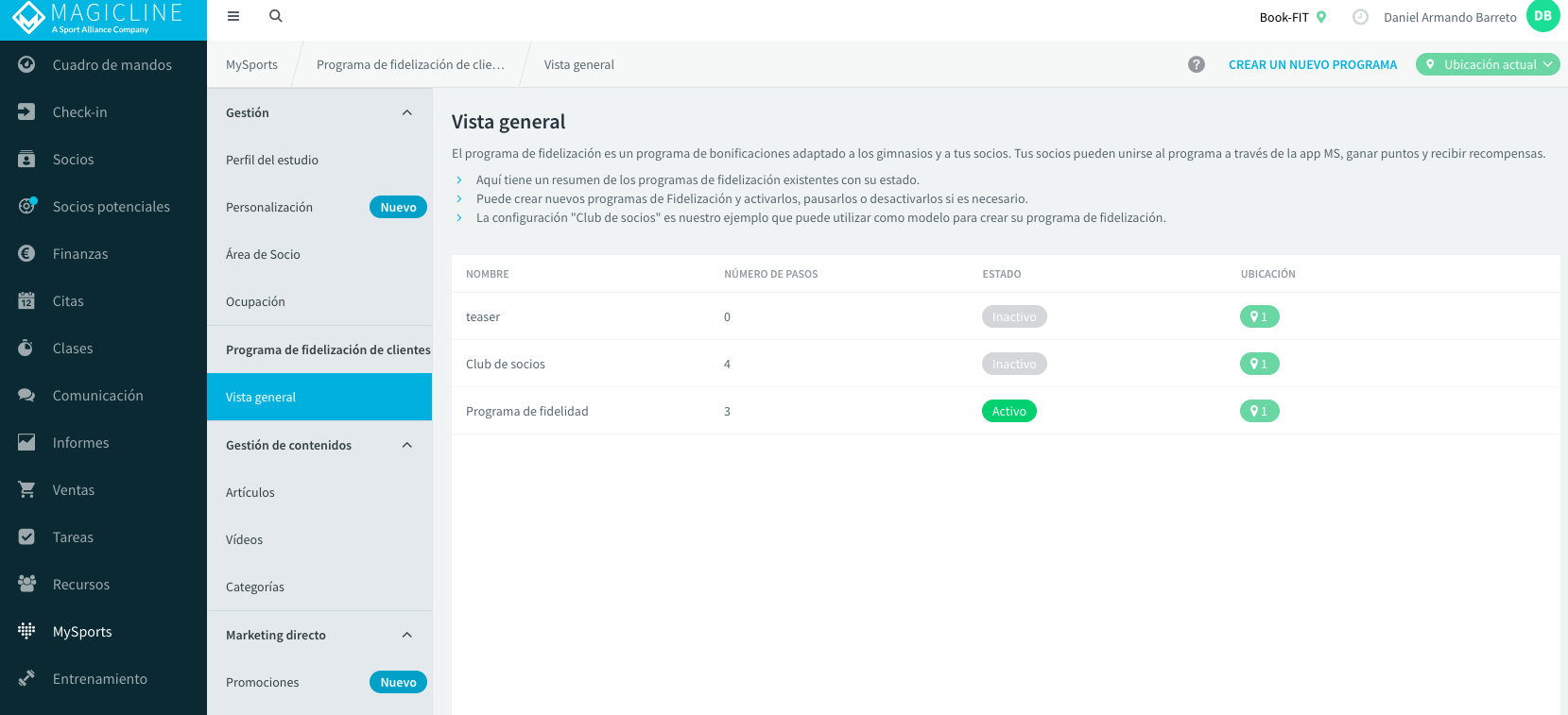Click the DB user avatar
Screen dimensions: 1568x715
(x=1542, y=16)
